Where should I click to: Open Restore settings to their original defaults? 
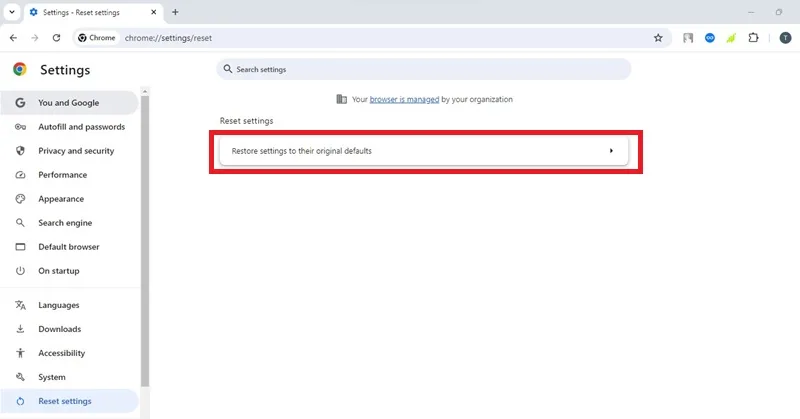[423, 151]
